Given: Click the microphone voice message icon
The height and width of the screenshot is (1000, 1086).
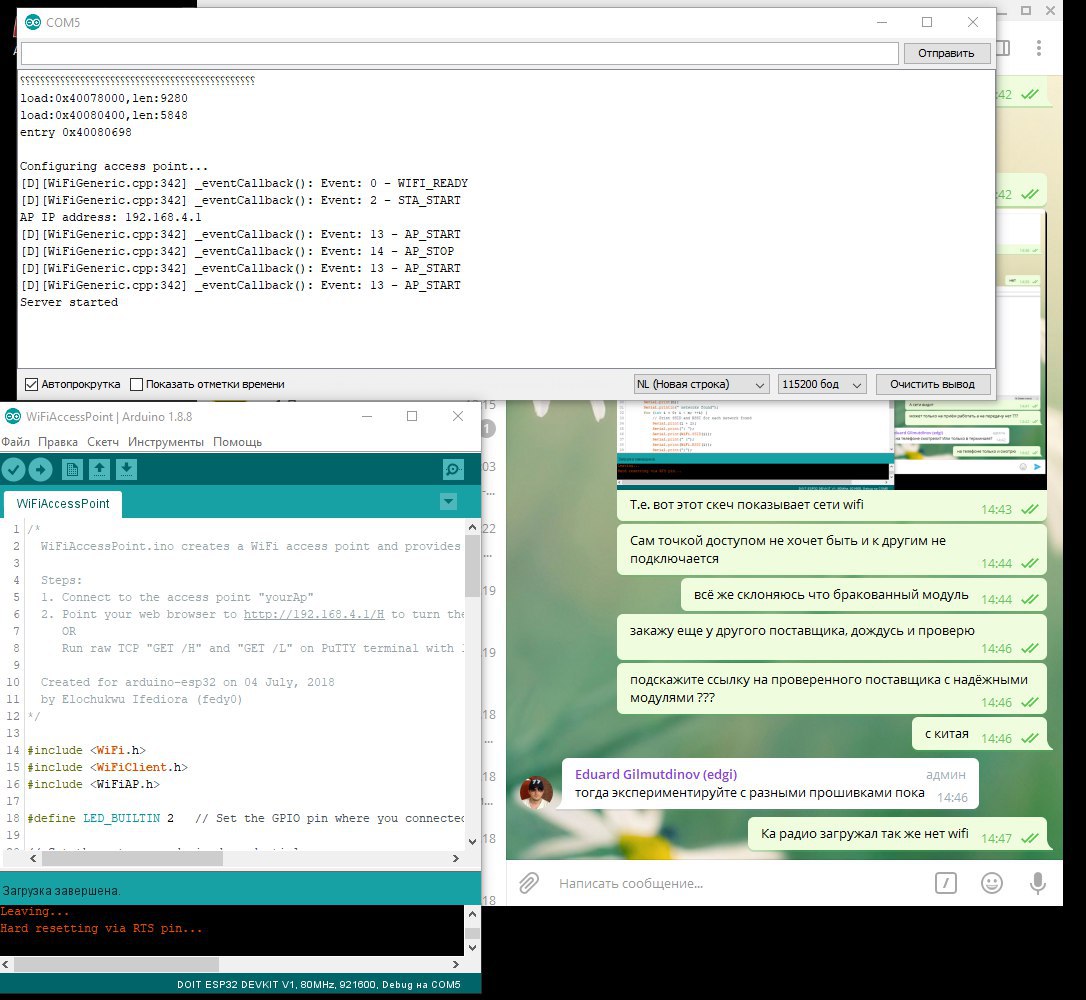Looking at the screenshot, I should [1038, 883].
